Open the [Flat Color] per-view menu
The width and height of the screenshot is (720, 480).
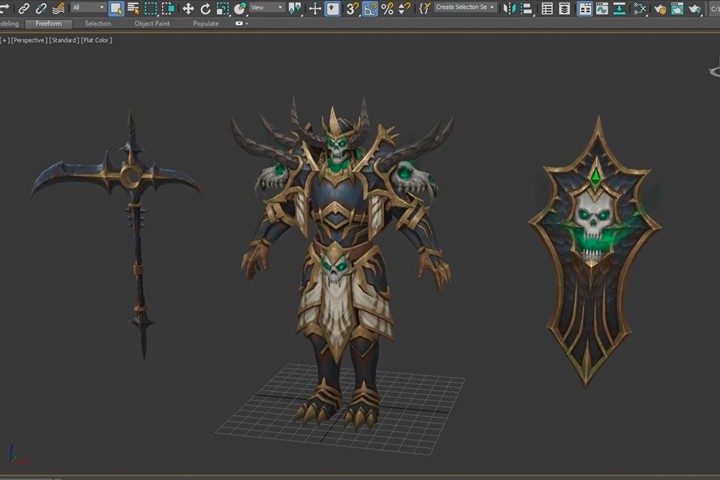pos(96,40)
